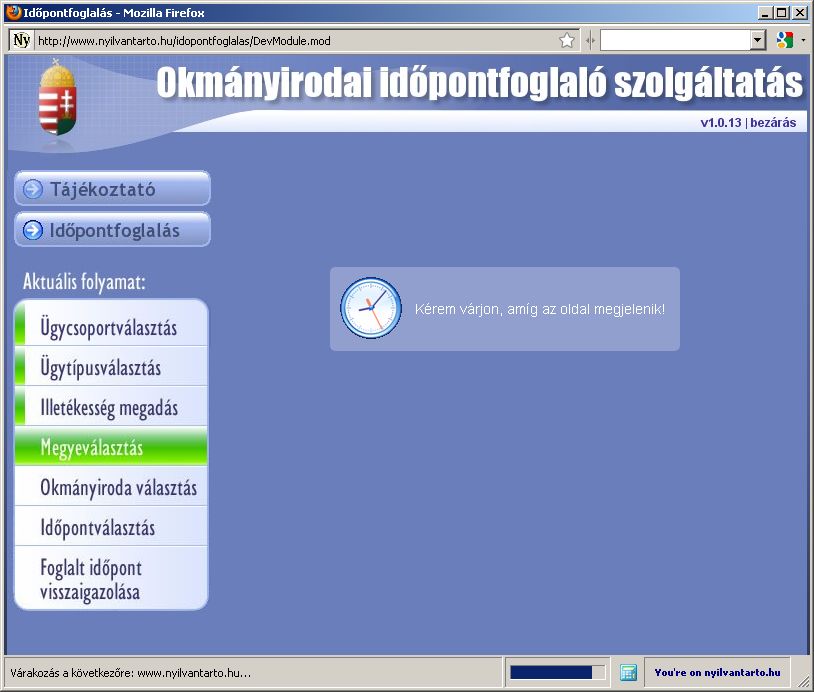The image size is (814, 692).
Task: Click the clock icon in the loading box
Action: click(x=369, y=307)
